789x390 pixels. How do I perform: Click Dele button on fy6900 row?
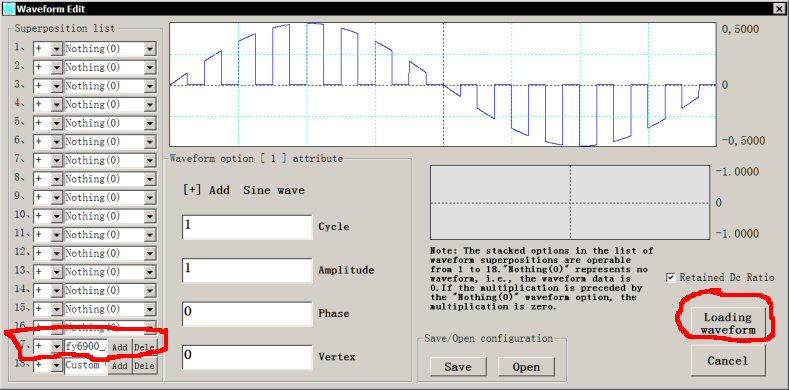tap(144, 347)
